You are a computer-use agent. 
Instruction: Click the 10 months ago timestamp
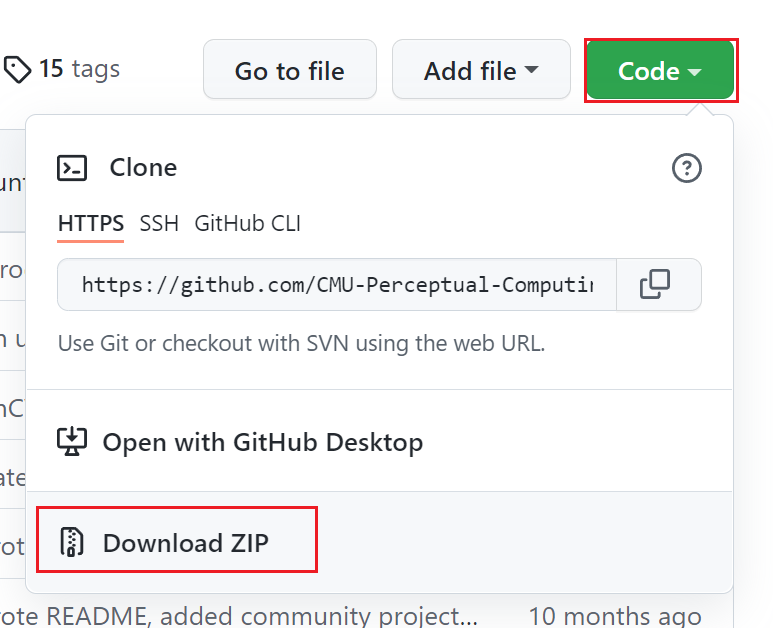pos(614,614)
